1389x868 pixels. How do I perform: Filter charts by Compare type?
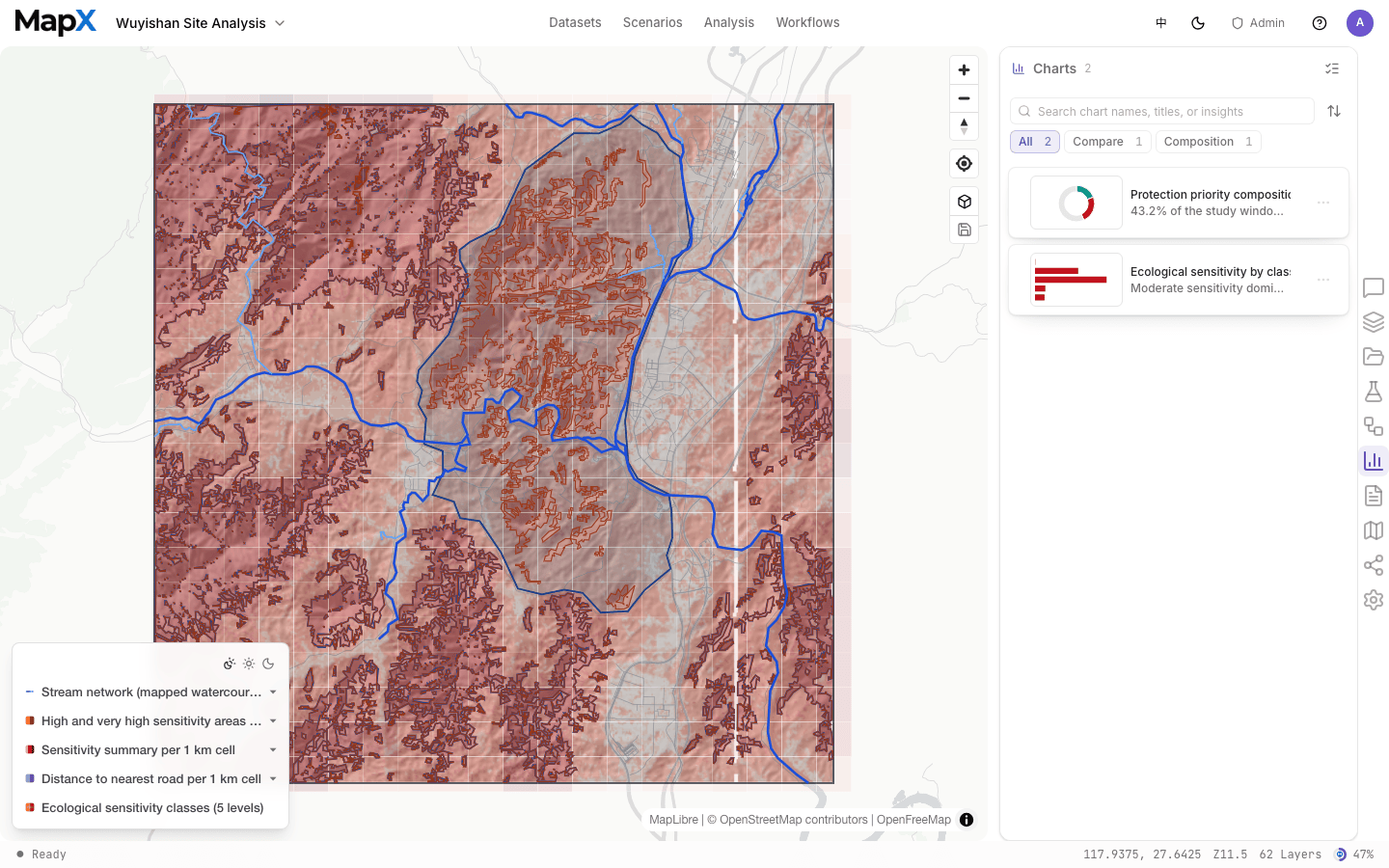[1107, 142]
